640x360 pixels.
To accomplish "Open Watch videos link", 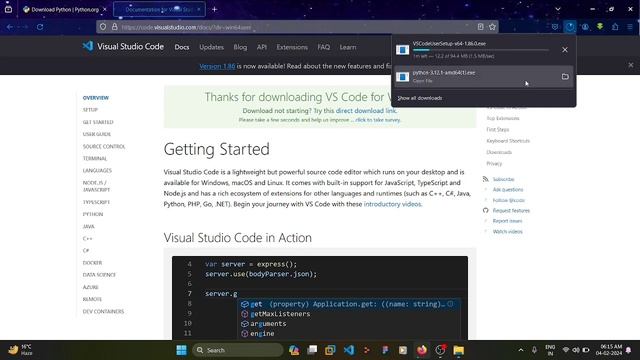I will coord(507,231).
